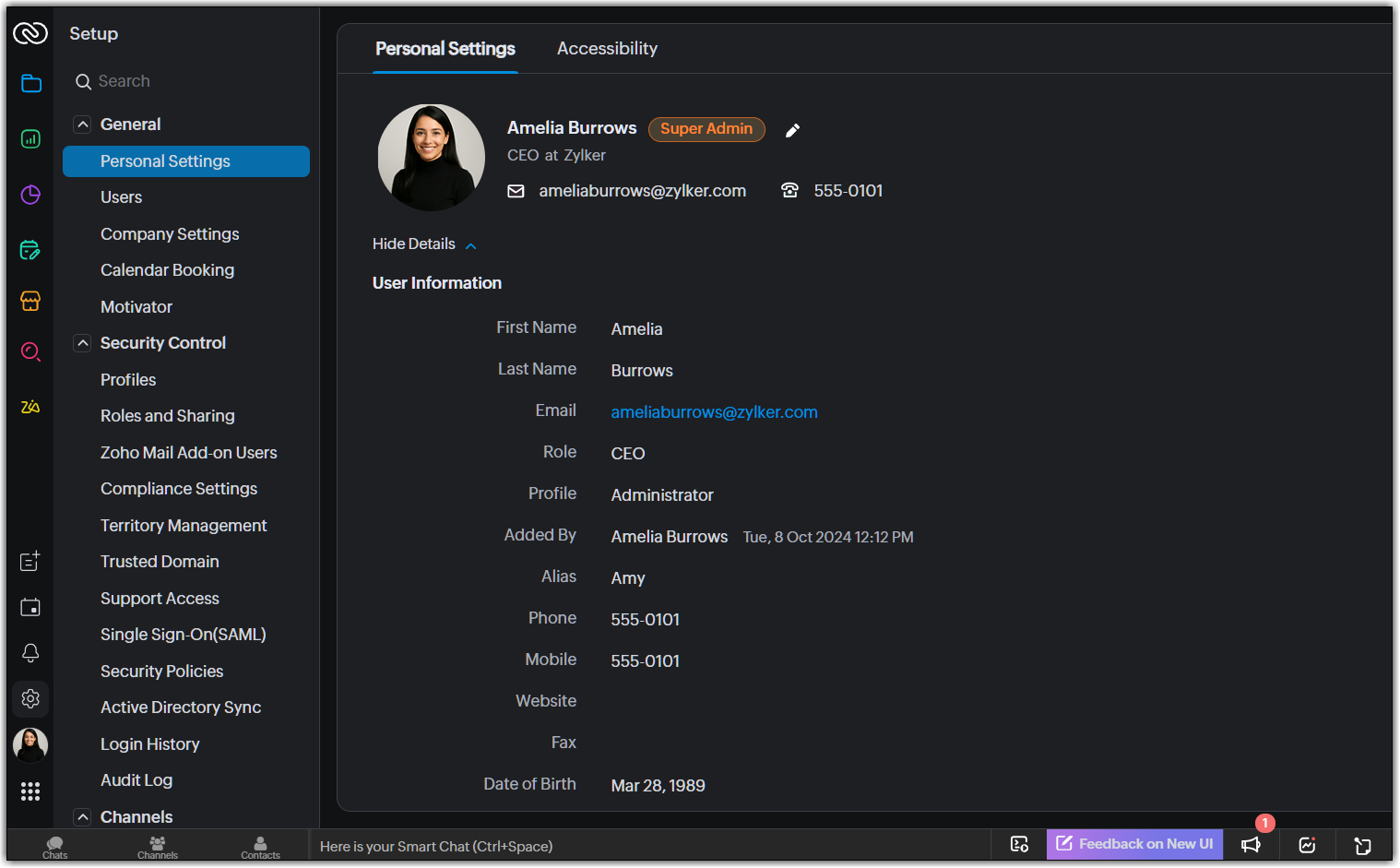Open the calendar icon in left rail
Viewport: 1400px width, 868px height.
30,607
